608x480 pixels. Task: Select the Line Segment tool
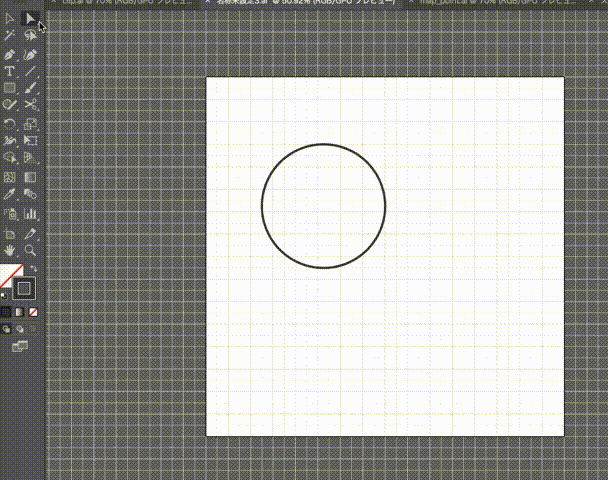pyautogui.click(x=31, y=71)
